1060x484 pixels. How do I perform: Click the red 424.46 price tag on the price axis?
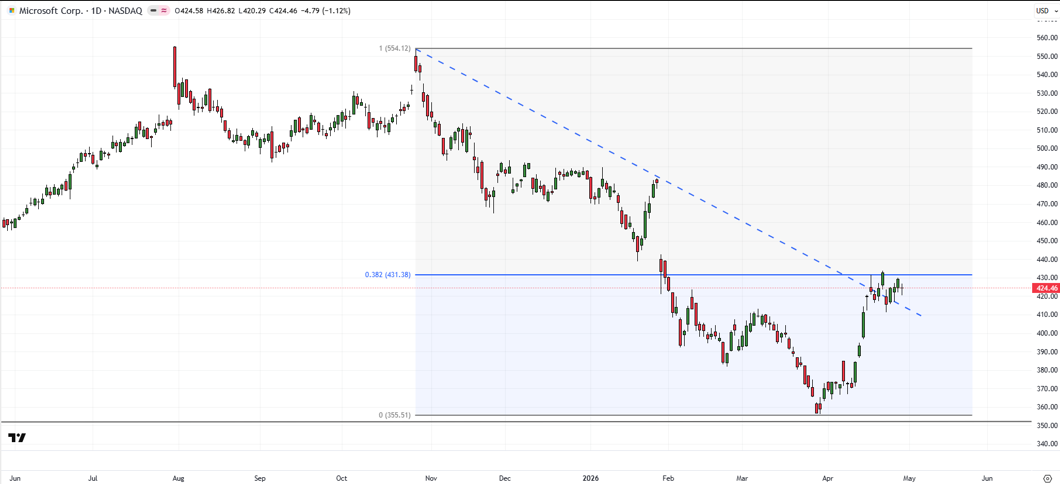pos(1045,288)
